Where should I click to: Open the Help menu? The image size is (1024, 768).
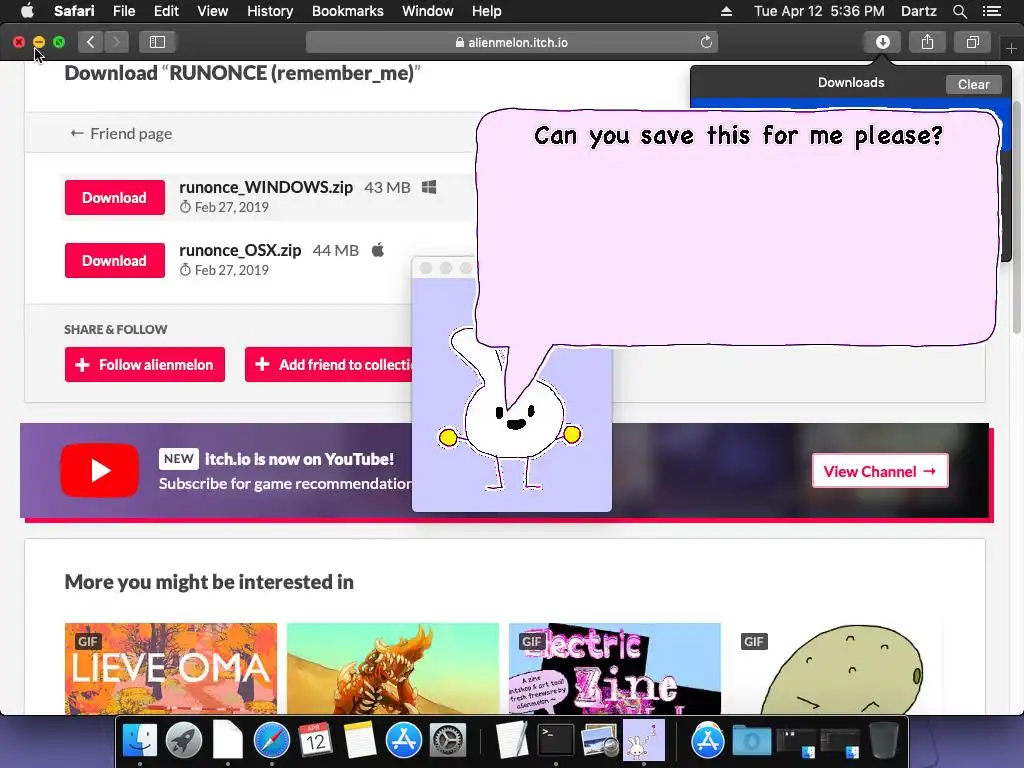coord(487,11)
